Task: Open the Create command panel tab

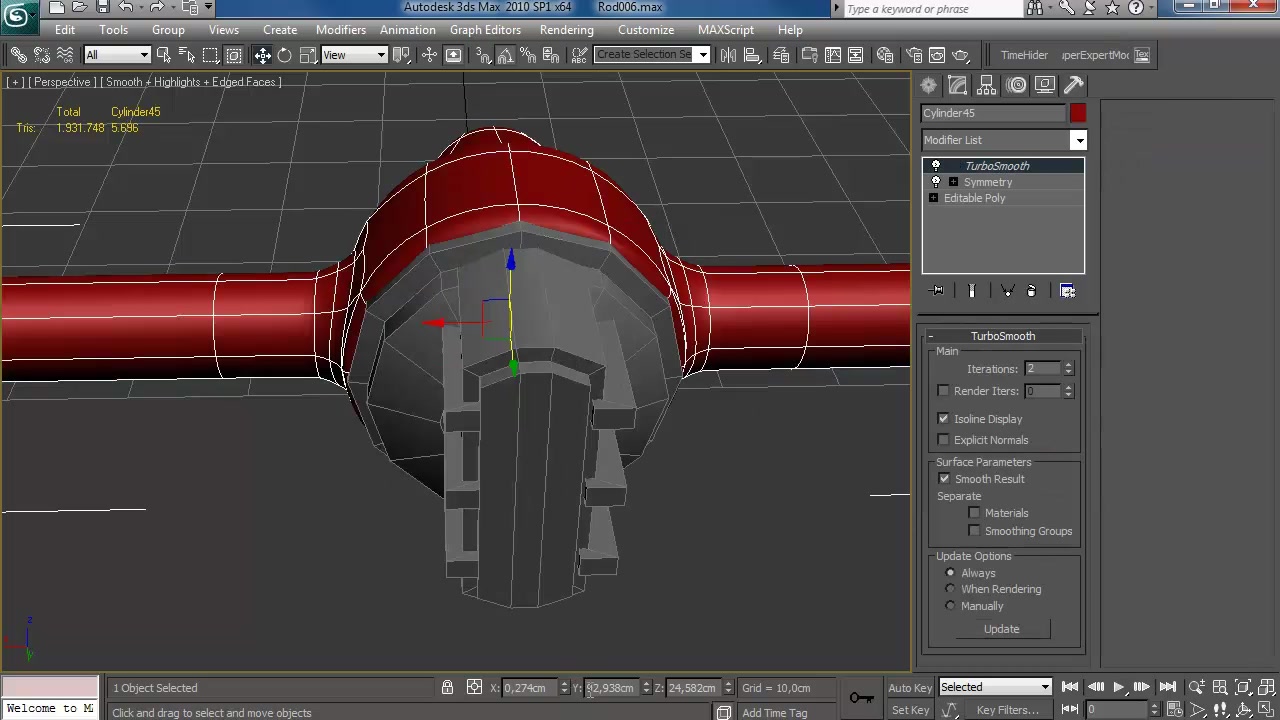Action: tap(929, 86)
